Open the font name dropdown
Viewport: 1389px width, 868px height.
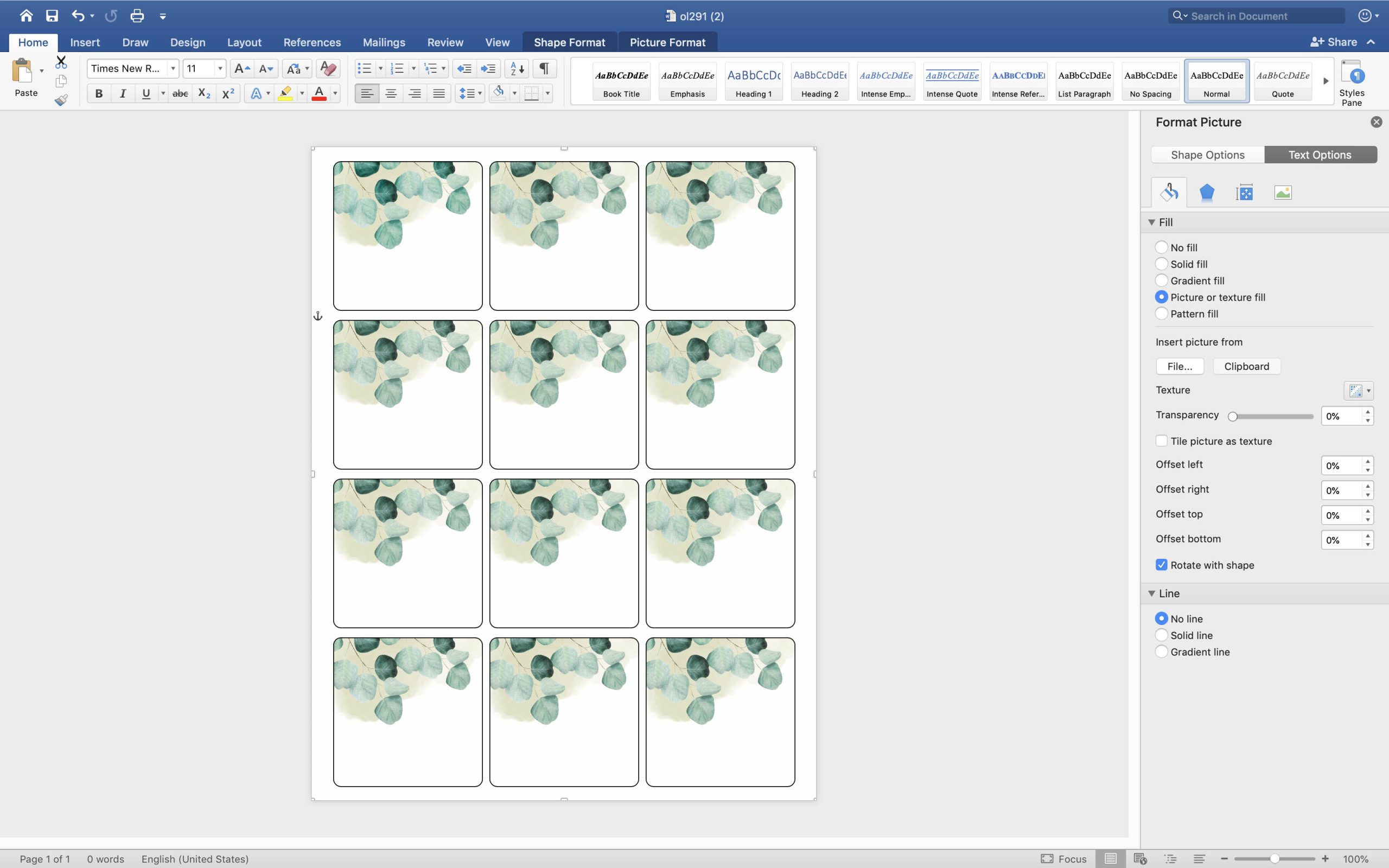[x=172, y=69]
